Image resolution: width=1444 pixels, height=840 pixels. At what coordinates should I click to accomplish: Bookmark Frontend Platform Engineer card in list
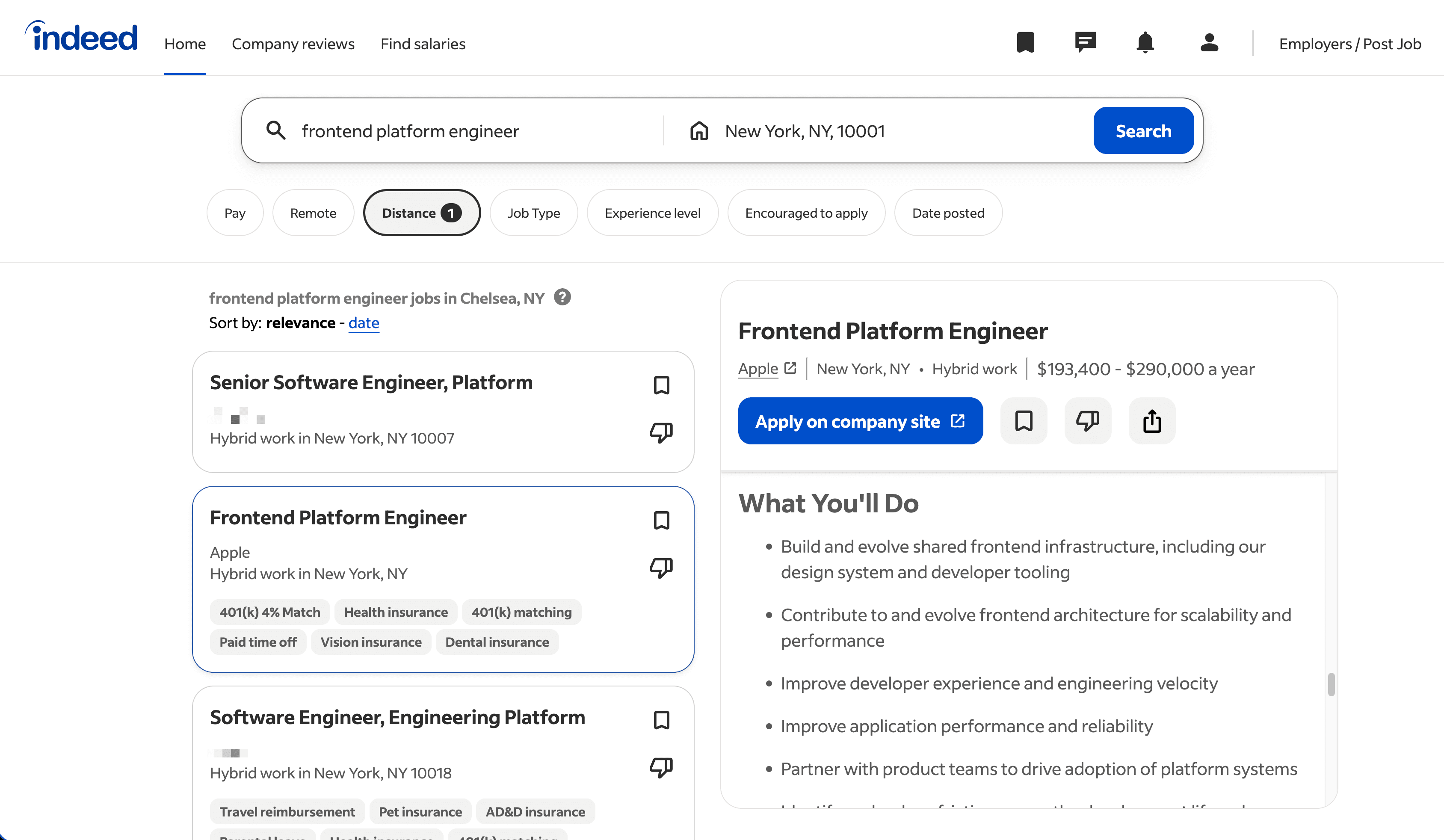coord(661,520)
